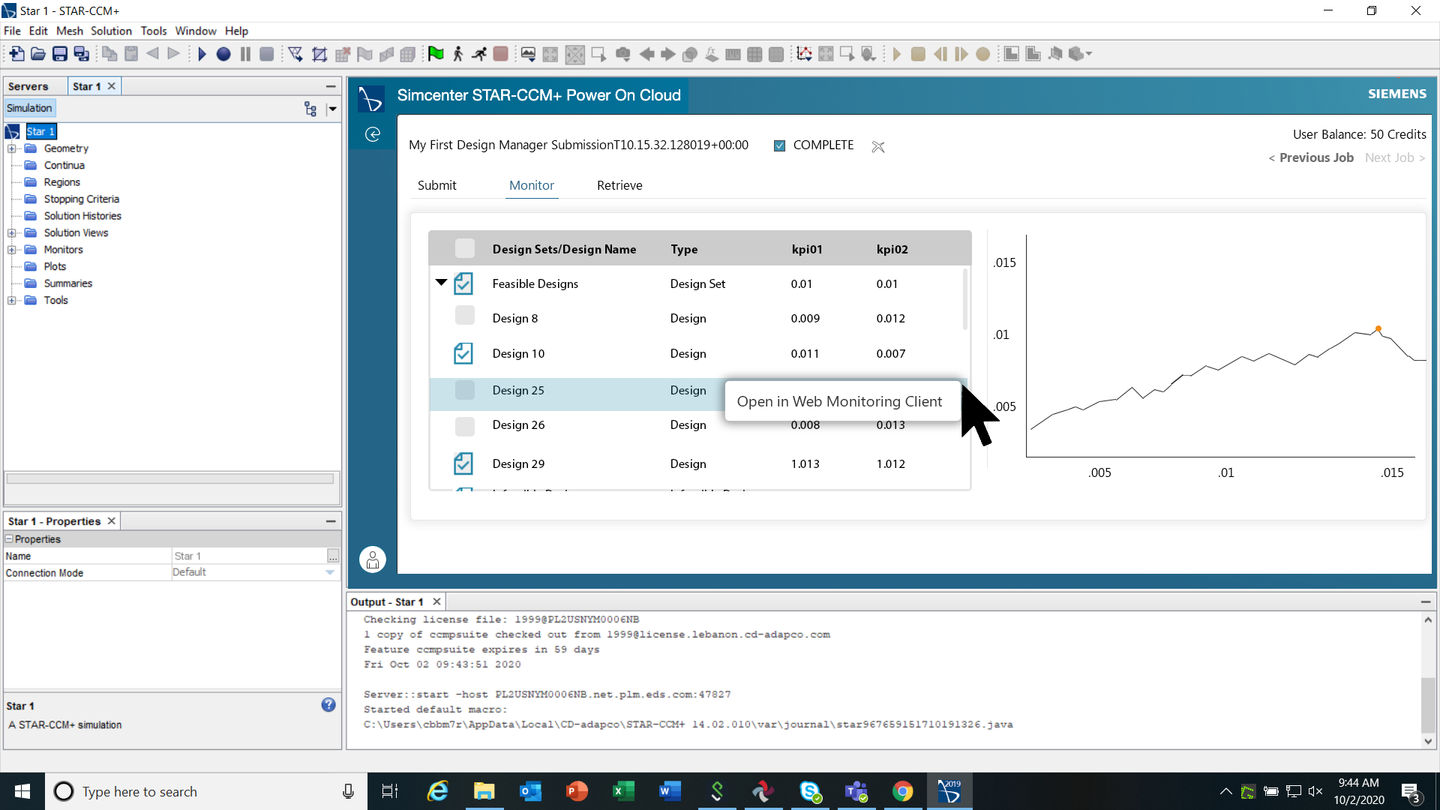Check the Design 8 checkbox

[464, 316]
